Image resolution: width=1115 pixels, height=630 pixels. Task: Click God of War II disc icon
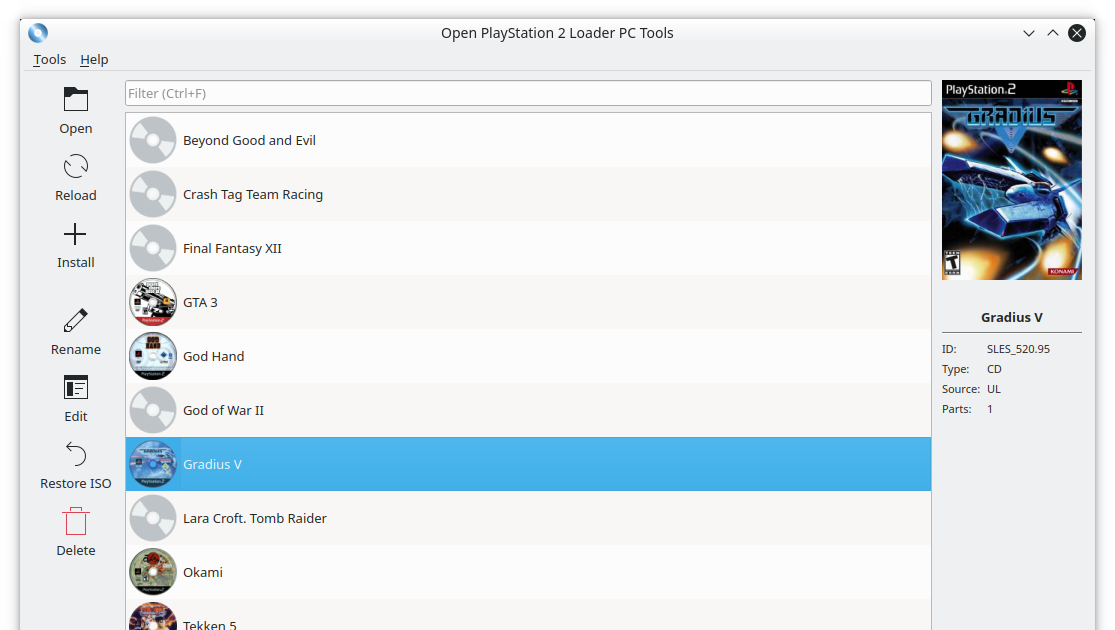[153, 410]
